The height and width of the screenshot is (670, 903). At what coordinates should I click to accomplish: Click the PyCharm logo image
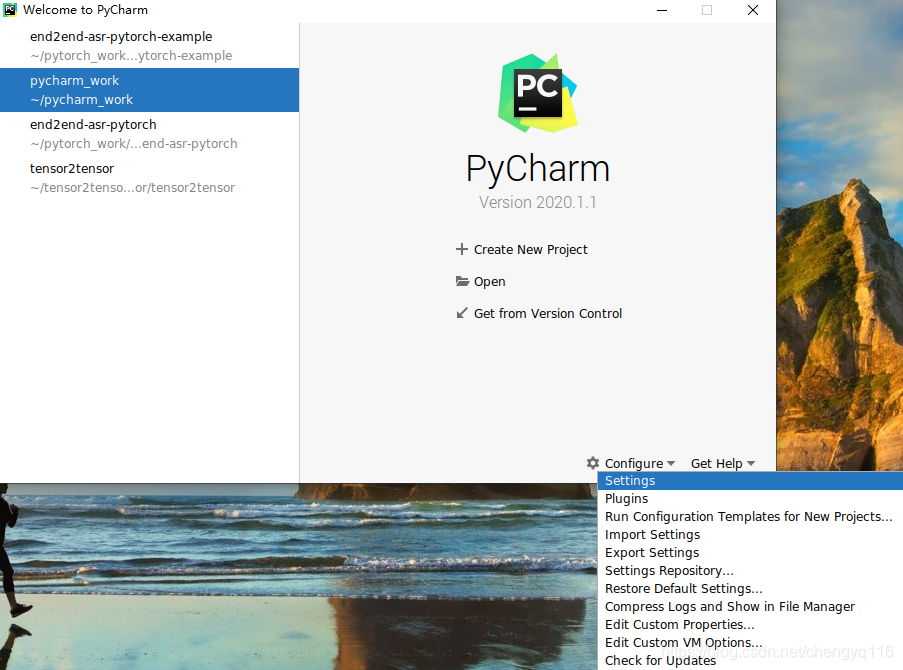537,93
